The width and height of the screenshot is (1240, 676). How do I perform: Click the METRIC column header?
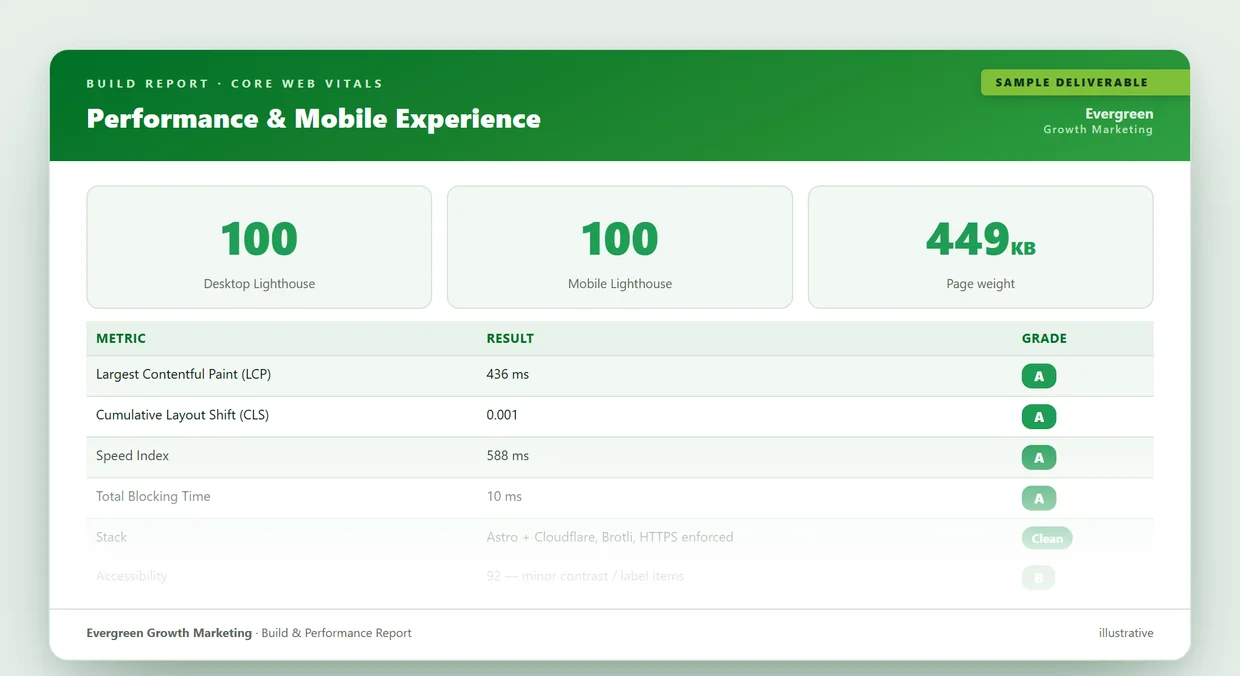(121, 338)
